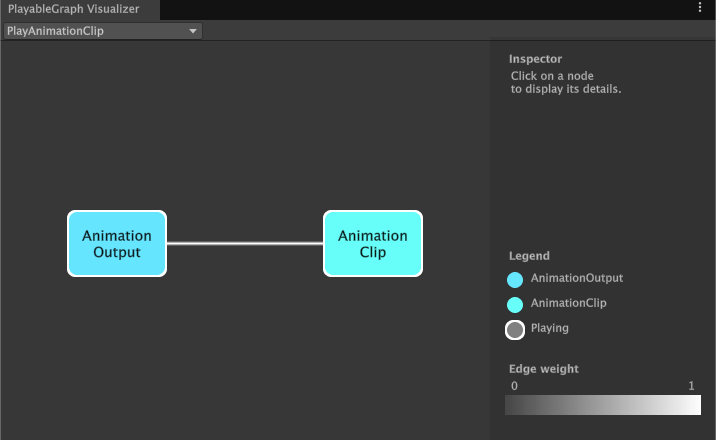This screenshot has height=440, width=716.
Task: Click the AnimationOutput legend label
Action: coord(577,278)
